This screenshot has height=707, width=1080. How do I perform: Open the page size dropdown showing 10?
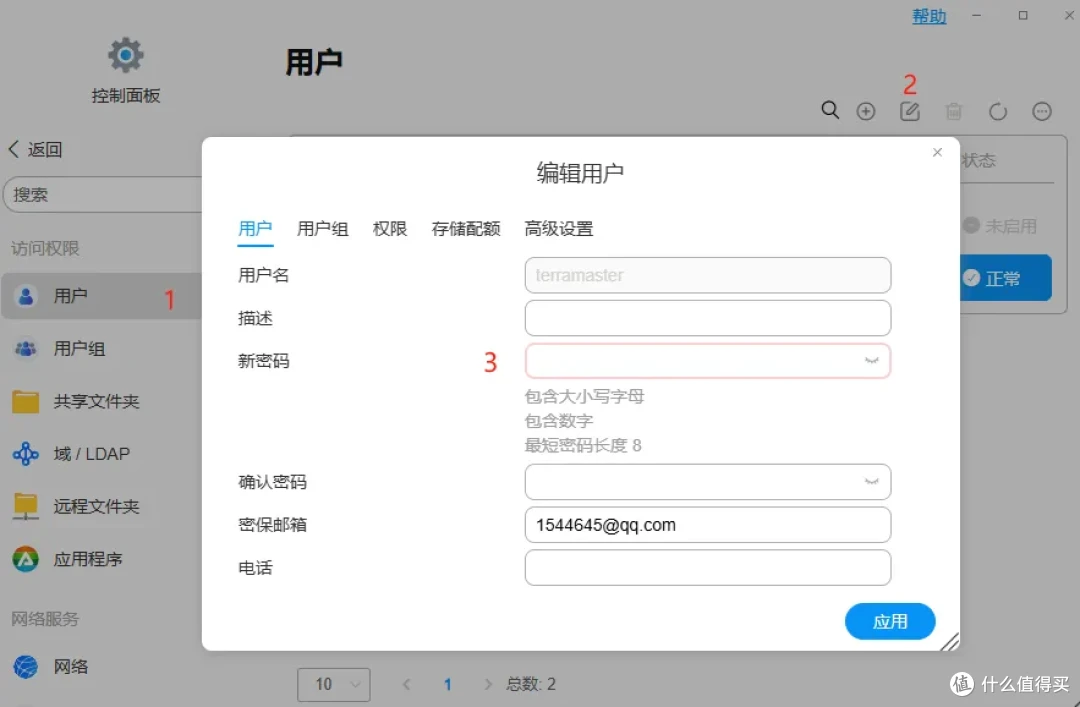coord(333,684)
